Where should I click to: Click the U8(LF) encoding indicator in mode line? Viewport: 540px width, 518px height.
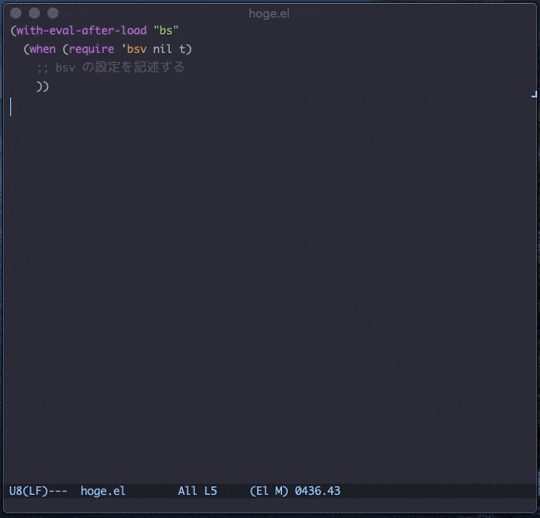[x=28, y=491]
